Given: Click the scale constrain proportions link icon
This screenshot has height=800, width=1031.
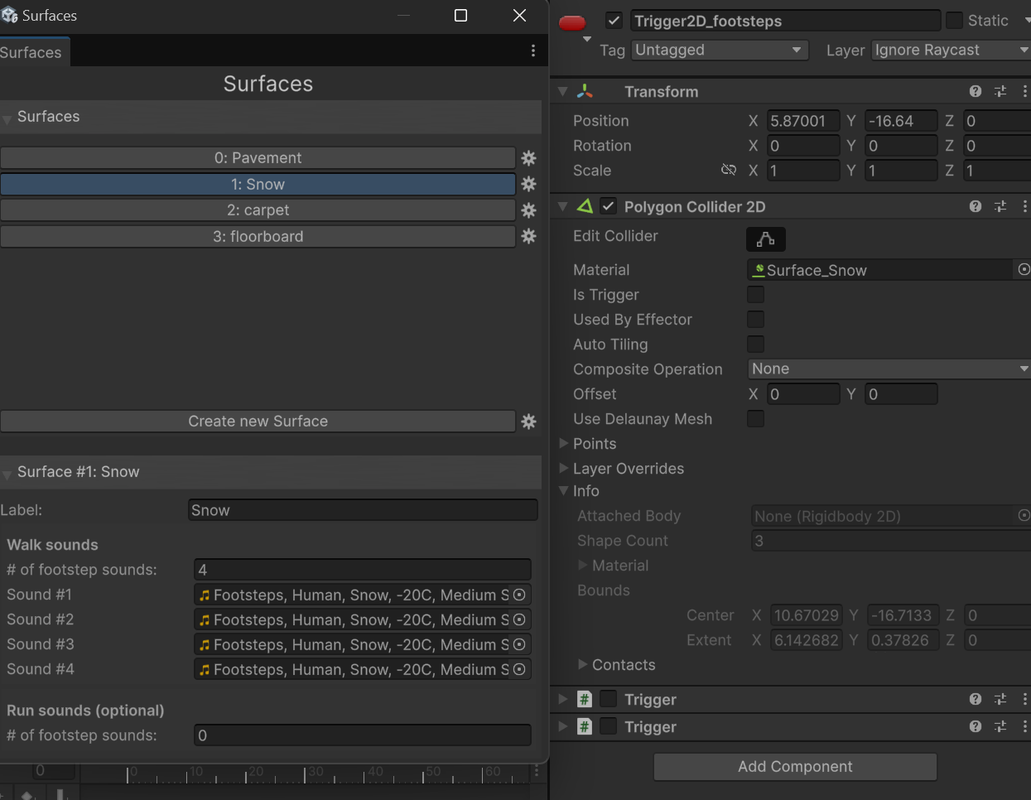Looking at the screenshot, I should coord(728,171).
